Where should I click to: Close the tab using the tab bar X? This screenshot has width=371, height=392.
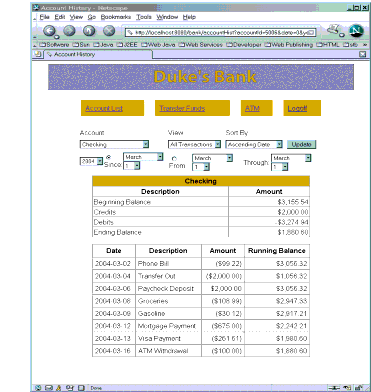click(x=363, y=54)
